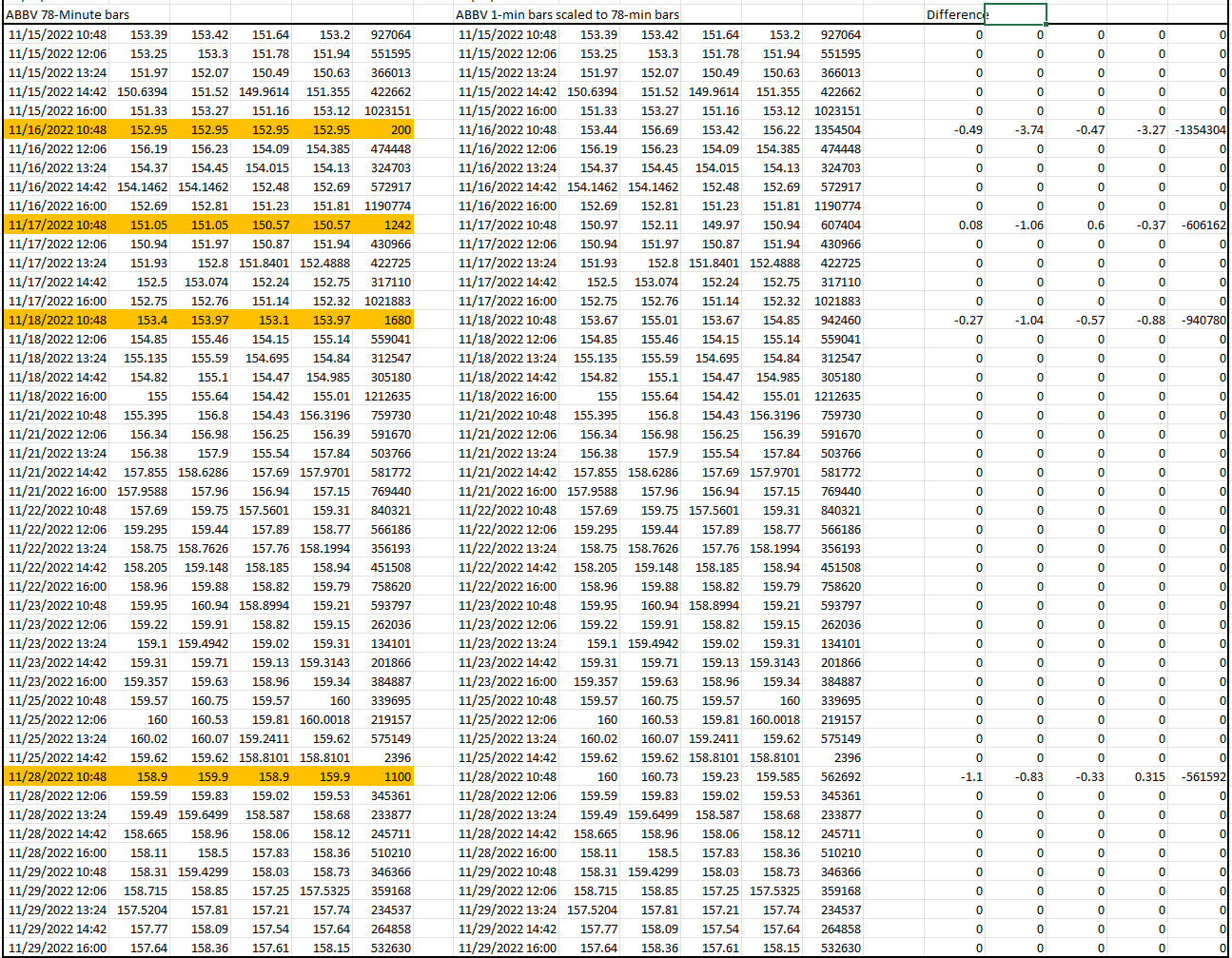Screen dimensions: 1232x958
Task: Click the active empty cell beside Difference
Action: pos(1015,14)
